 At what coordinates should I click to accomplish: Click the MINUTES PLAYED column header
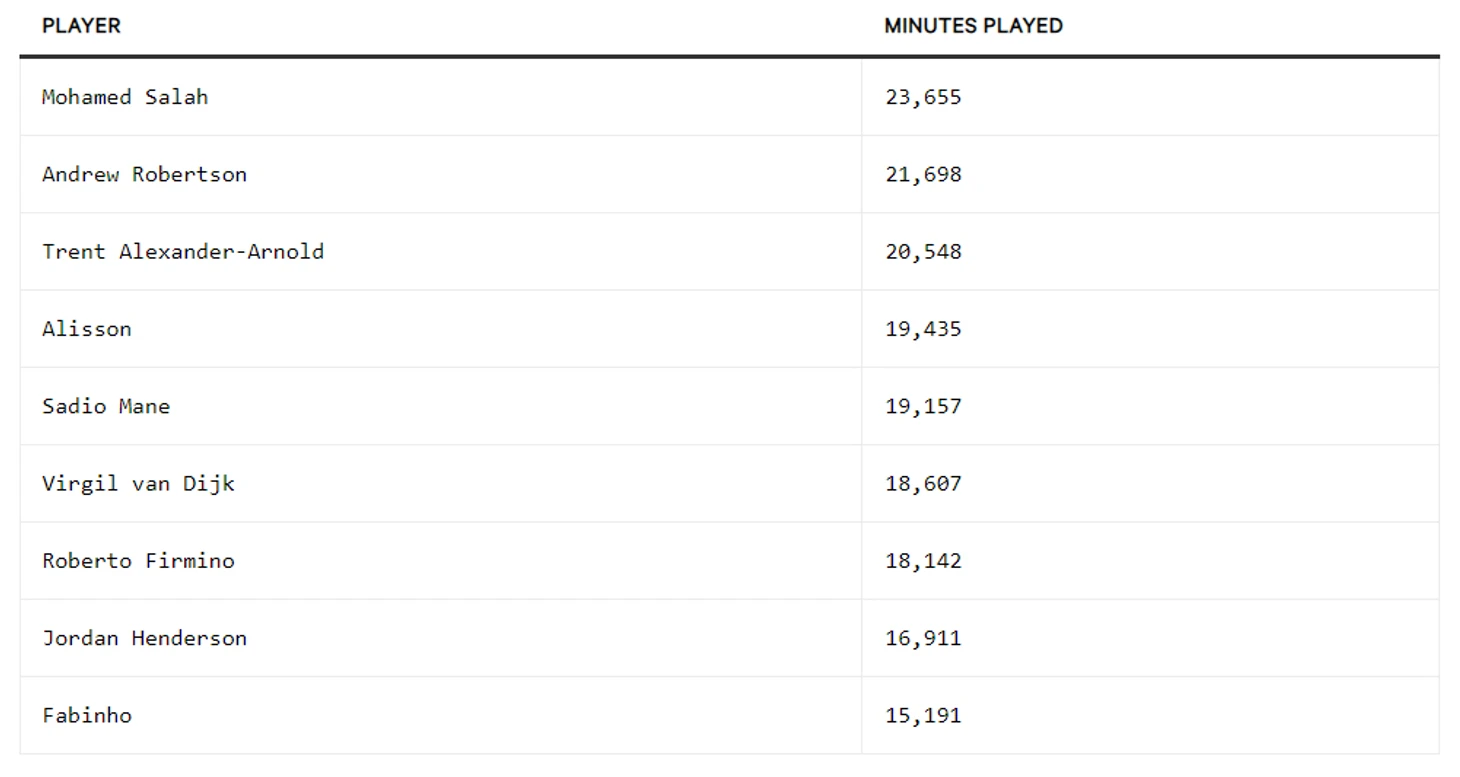pos(973,26)
